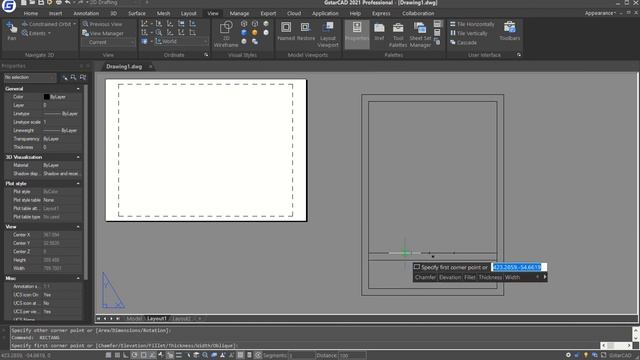Switch to the Surface ribbon tab

point(137,13)
